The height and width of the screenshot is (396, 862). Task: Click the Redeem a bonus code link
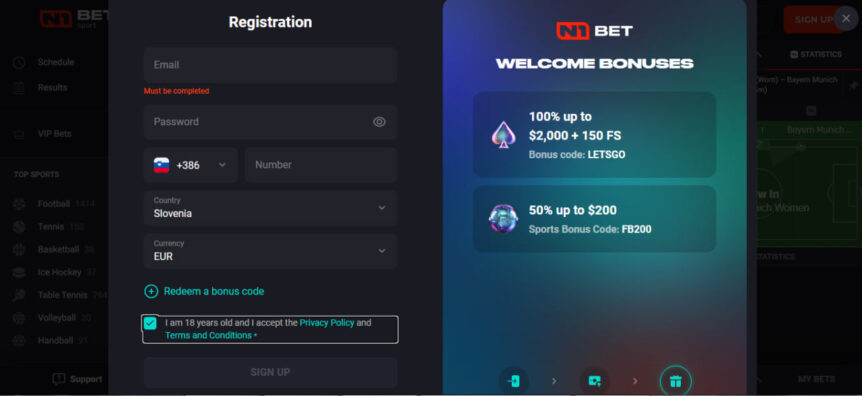(214, 292)
